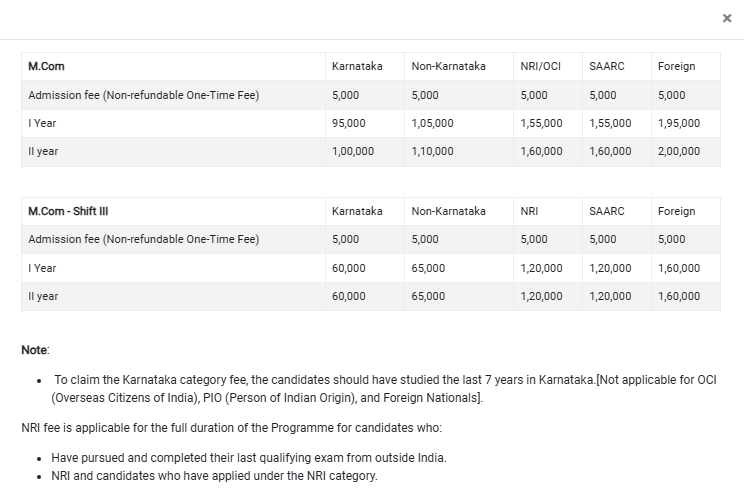The height and width of the screenshot is (499, 744).
Task: Click the bullet about qualifying exam outside India
Action: click(x=249, y=458)
